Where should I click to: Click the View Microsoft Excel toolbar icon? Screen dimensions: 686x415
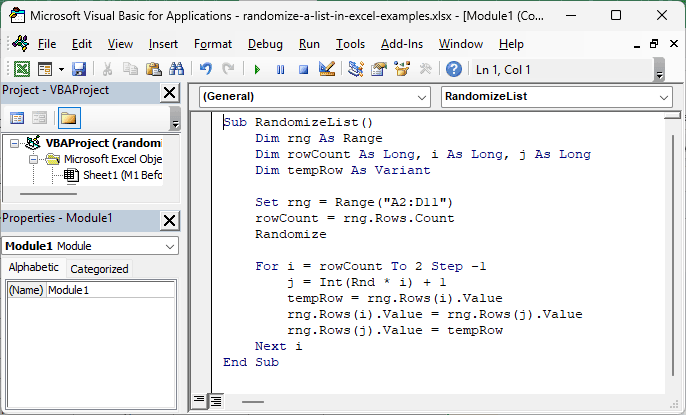click(x=22, y=69)
